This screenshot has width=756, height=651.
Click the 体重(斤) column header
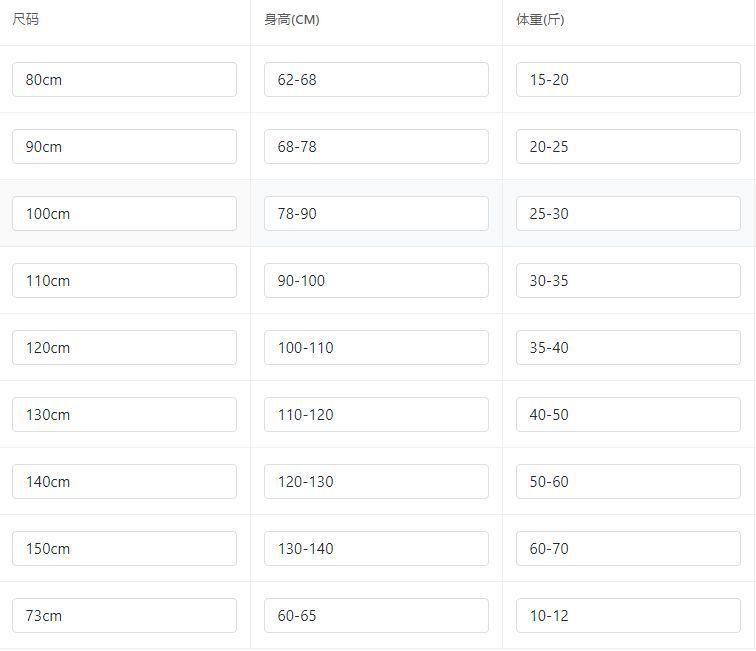pyautogui.click(x=540, y=20)
